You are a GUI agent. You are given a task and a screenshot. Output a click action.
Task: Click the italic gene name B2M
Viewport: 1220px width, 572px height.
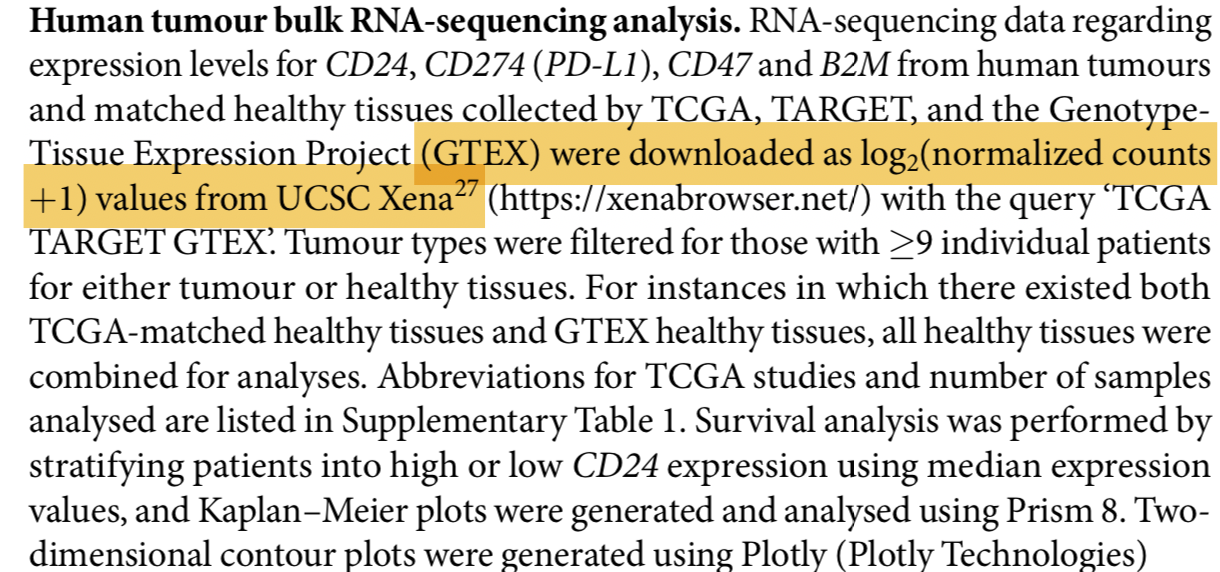851,66
